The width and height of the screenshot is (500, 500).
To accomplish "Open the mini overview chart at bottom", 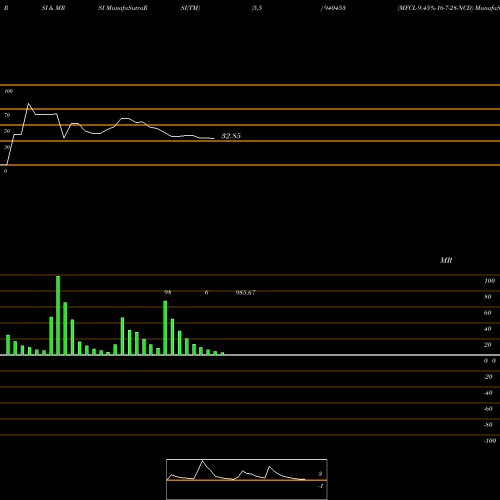I will [x=247, y=479].
